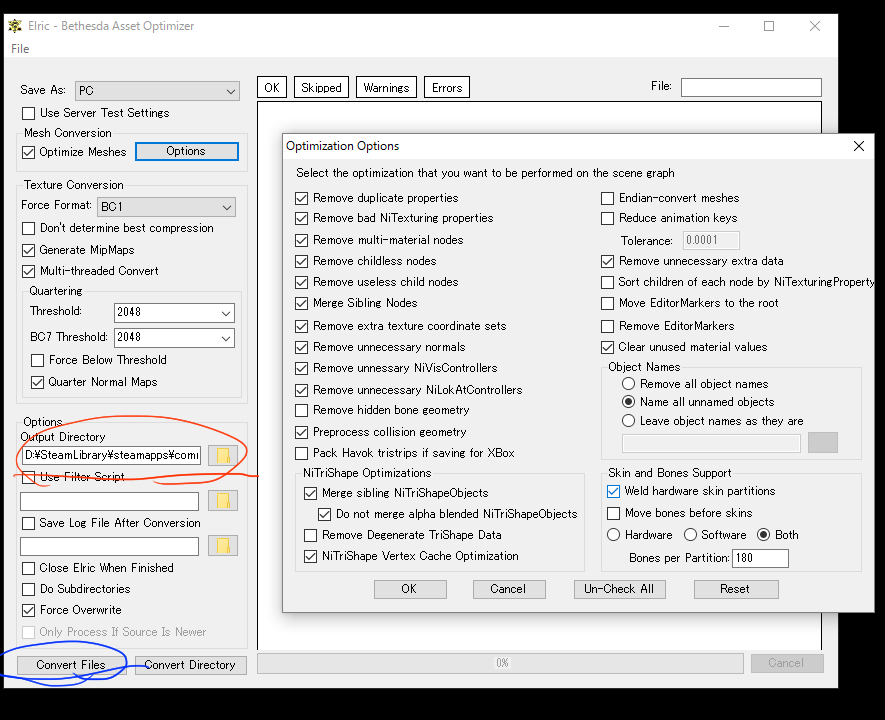Screen dimensions: 885x720
Task: Toggle Don't determine best compression
Action: pyautogui.click(x=29, y=229)
